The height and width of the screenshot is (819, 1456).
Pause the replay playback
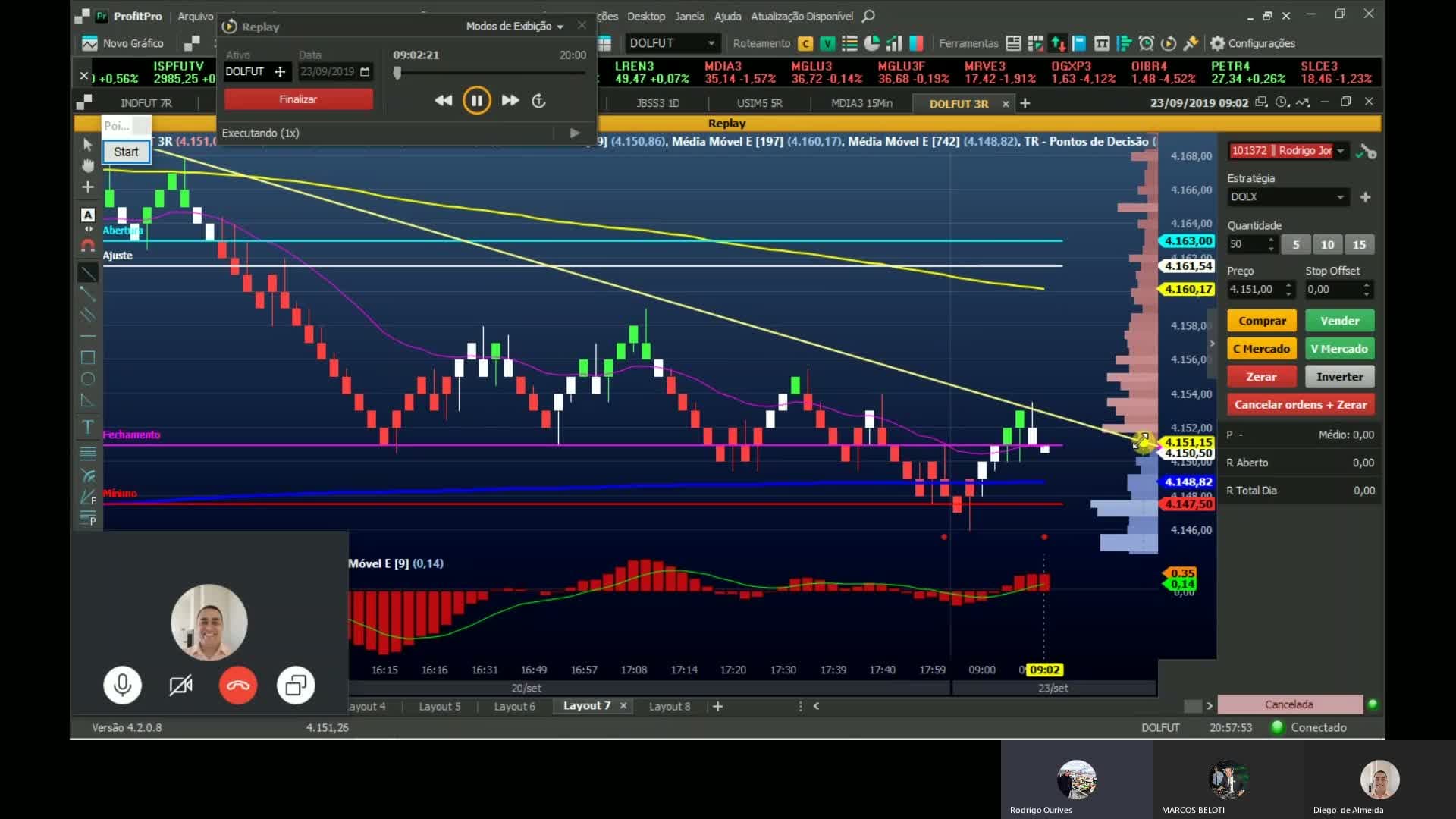tap(477, 100)
